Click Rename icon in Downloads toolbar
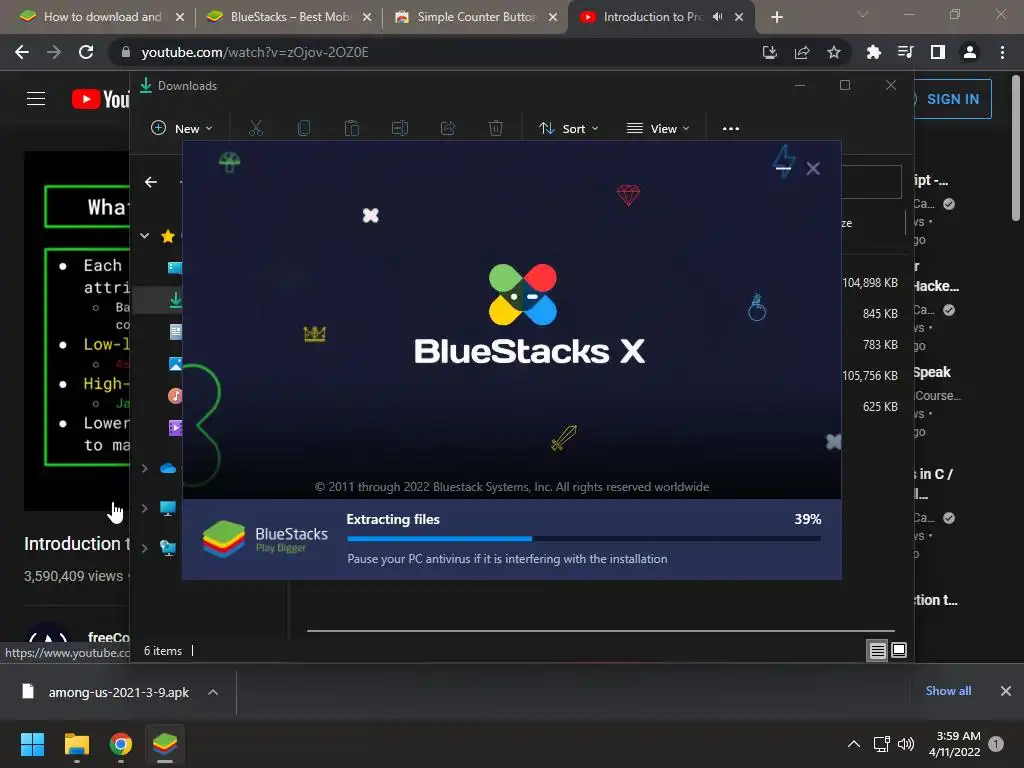 [x=400, y=128]
